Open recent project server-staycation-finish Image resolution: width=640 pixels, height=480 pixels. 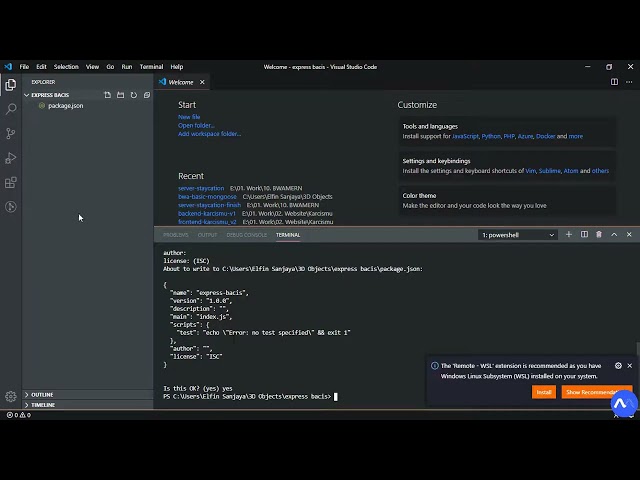click(209, 205)
